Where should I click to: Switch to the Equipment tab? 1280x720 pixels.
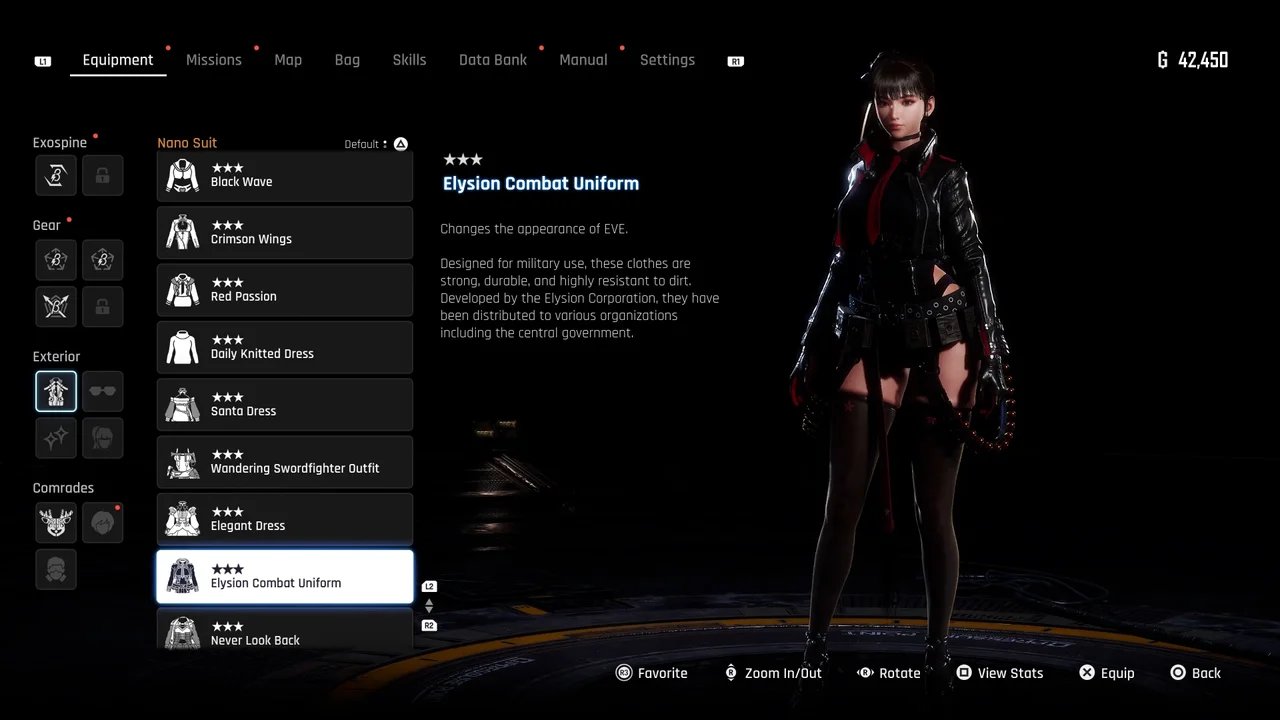pyautogui.click(x=118, y=60)
